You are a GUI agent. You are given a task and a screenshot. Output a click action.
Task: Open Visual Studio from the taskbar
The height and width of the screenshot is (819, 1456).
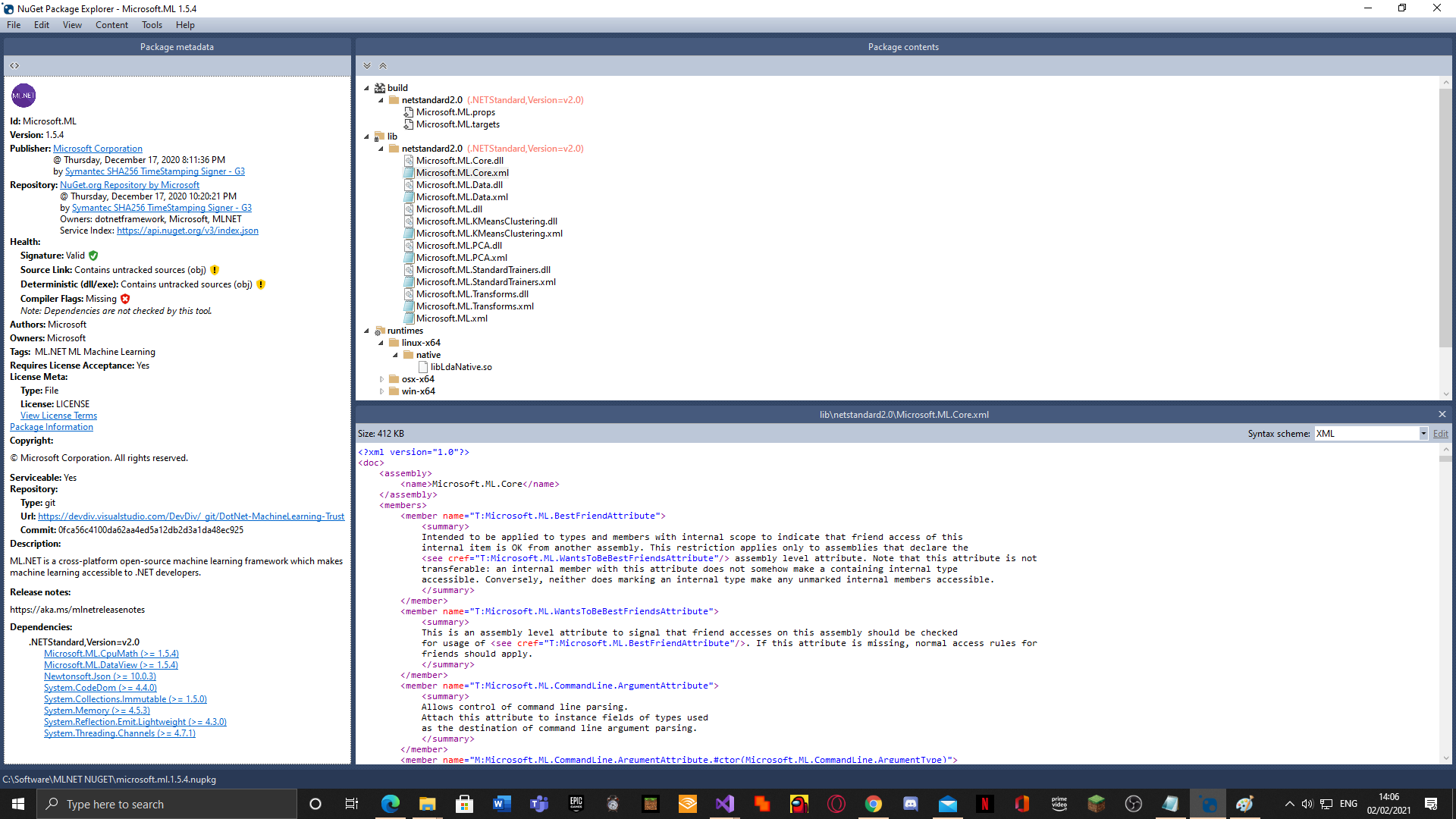click(724, 804)
